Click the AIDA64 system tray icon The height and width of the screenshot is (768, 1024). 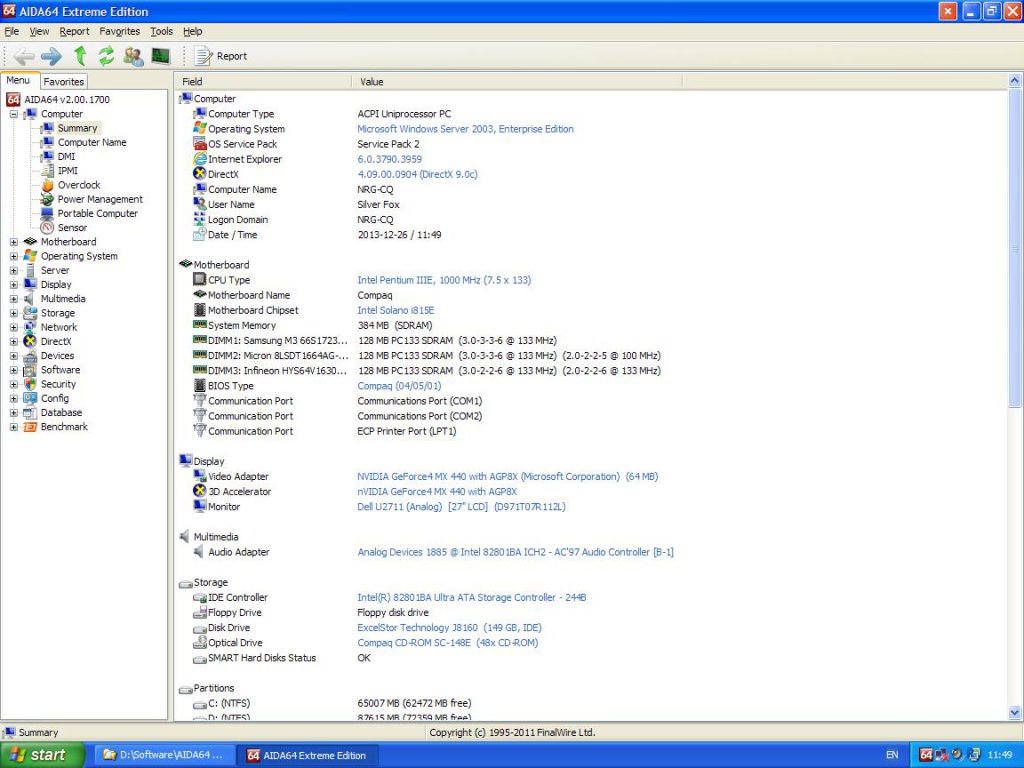[x=926, y=755]
